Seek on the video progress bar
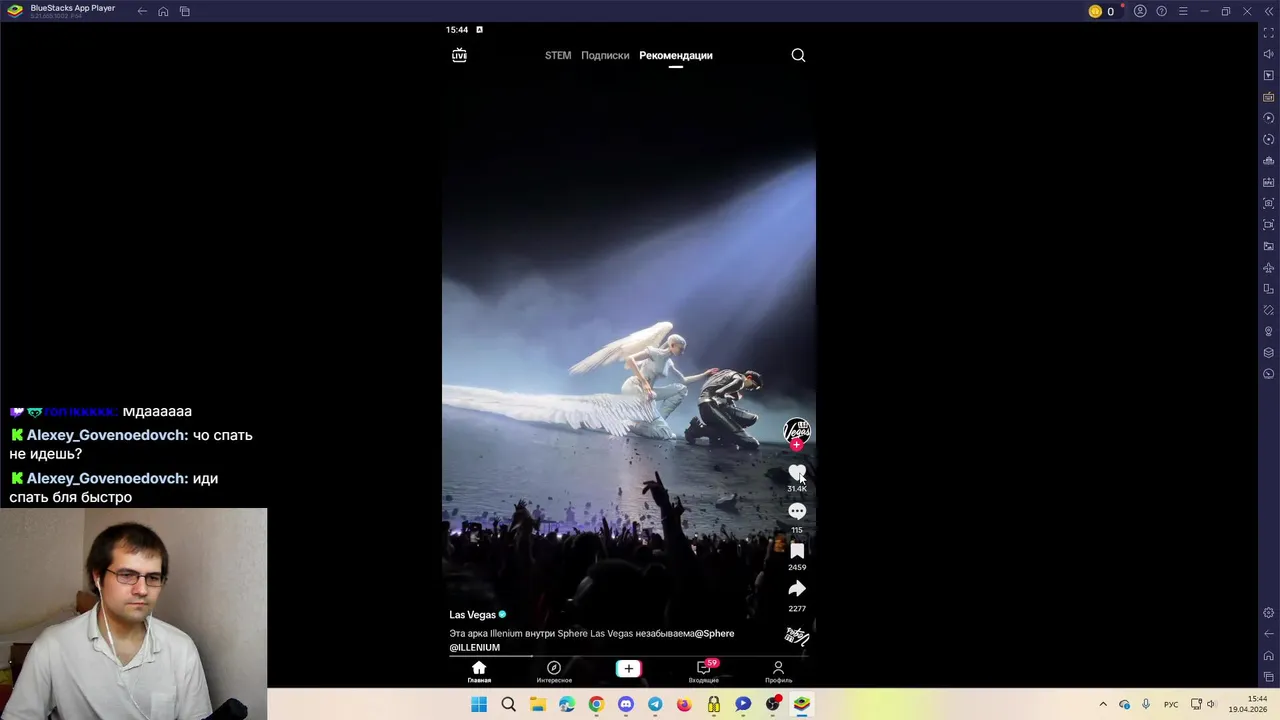 pyautogui.click(x=629, y=656)
